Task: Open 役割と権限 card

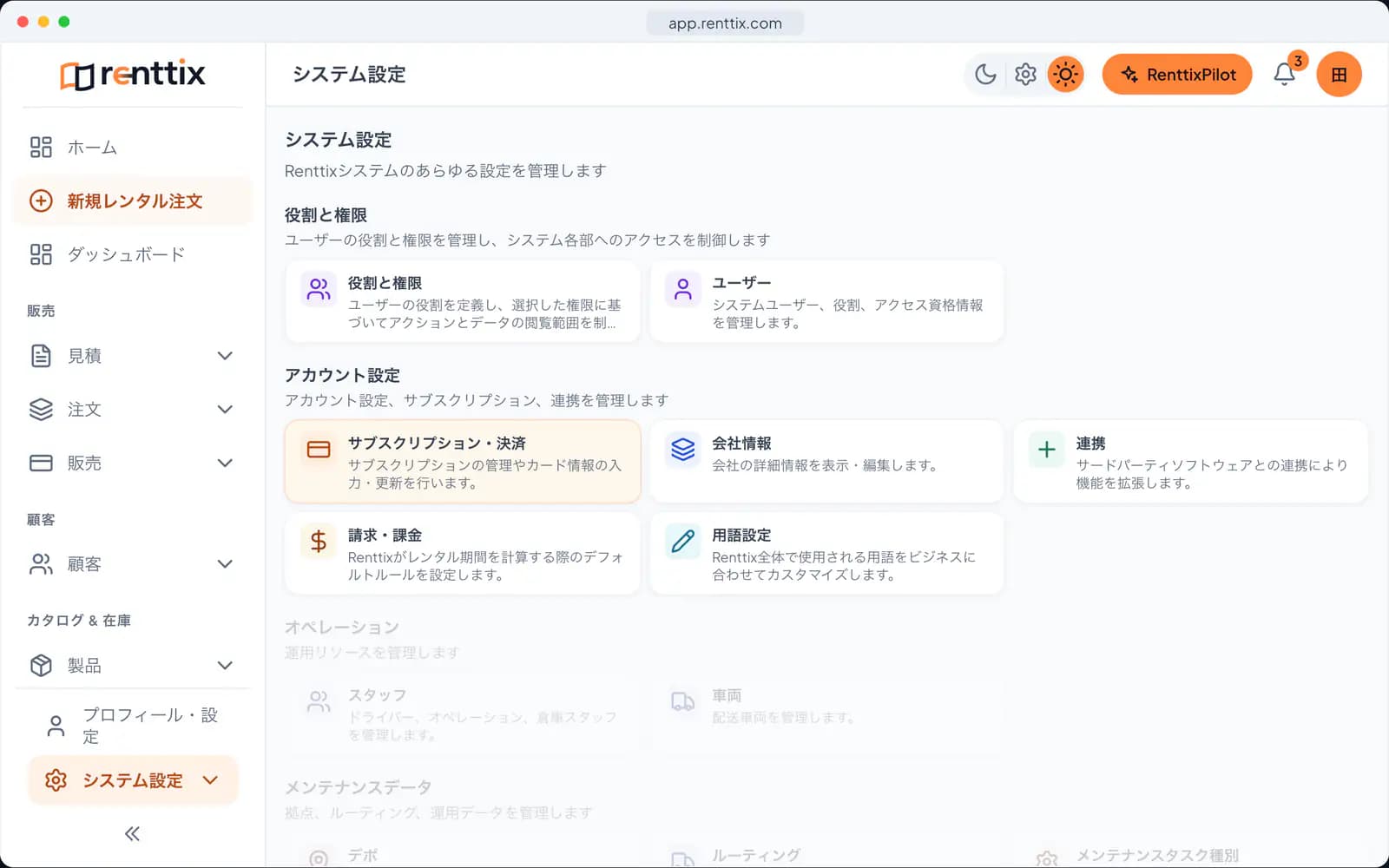Action: [x=463, y=302]
